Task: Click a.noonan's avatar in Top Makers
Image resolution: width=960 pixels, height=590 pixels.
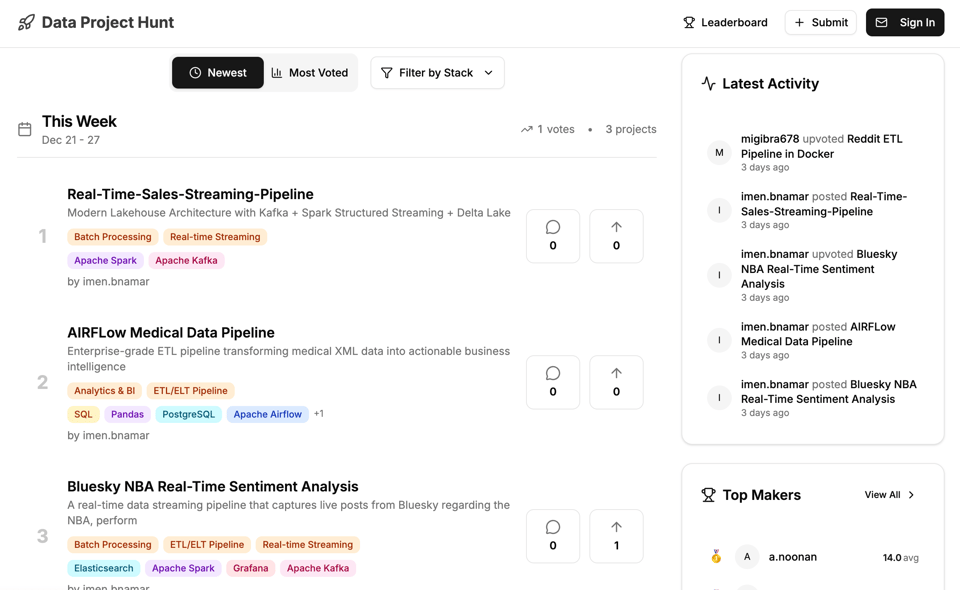Action: click(x=747, y=557)
